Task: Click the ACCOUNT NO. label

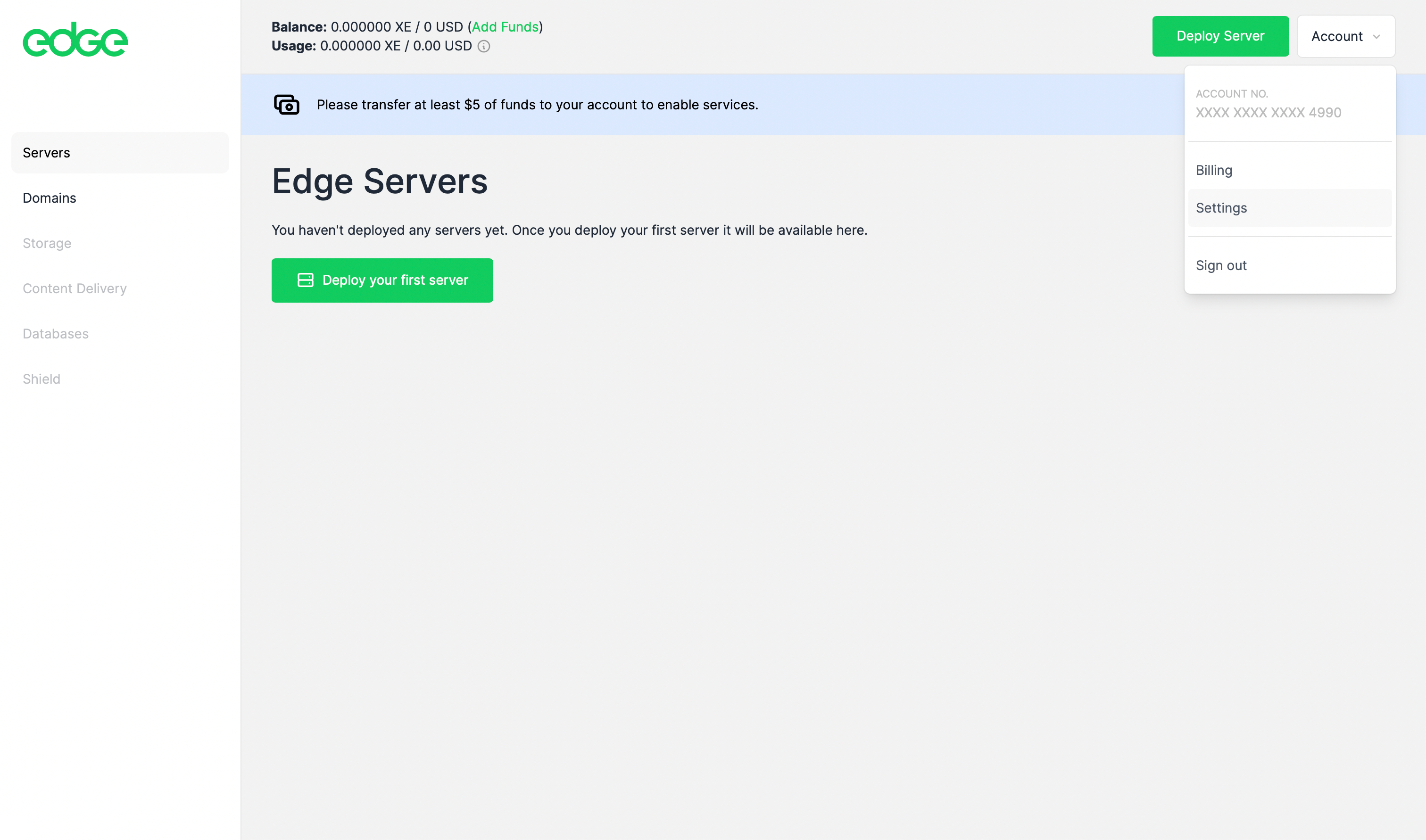Action: tap(1231, 94)
